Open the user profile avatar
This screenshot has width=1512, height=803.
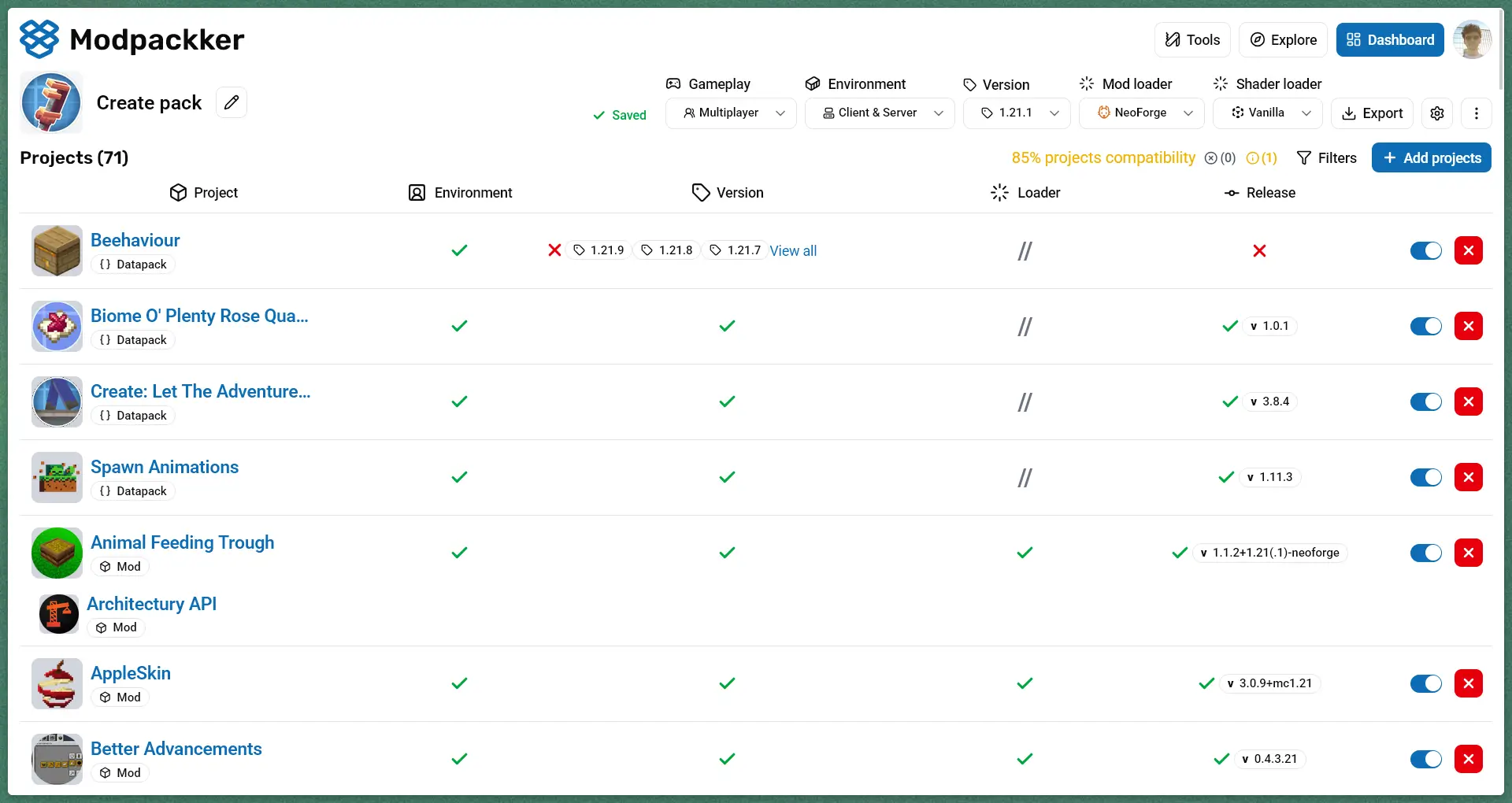(1472, 39)
